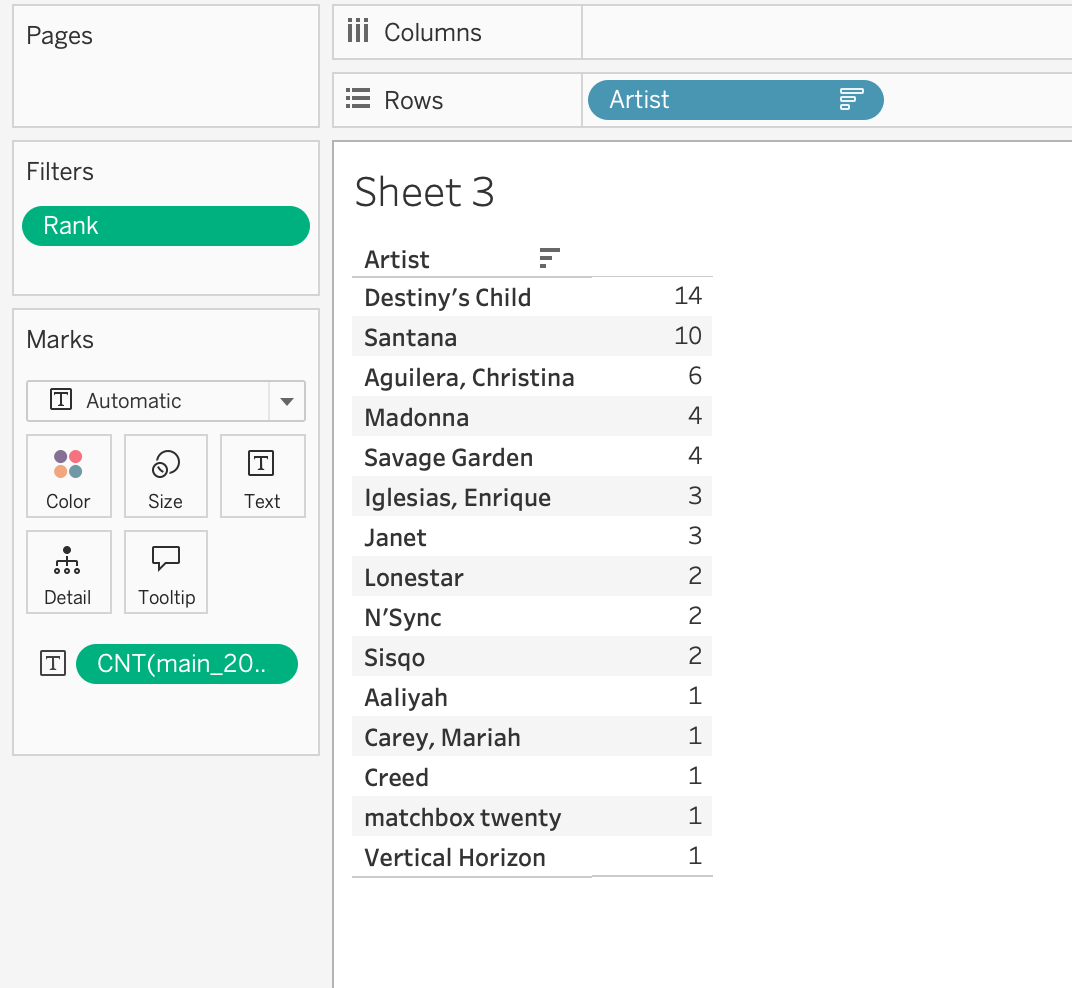
Task: Select the Rank filter pill
Action: (166, 226)
